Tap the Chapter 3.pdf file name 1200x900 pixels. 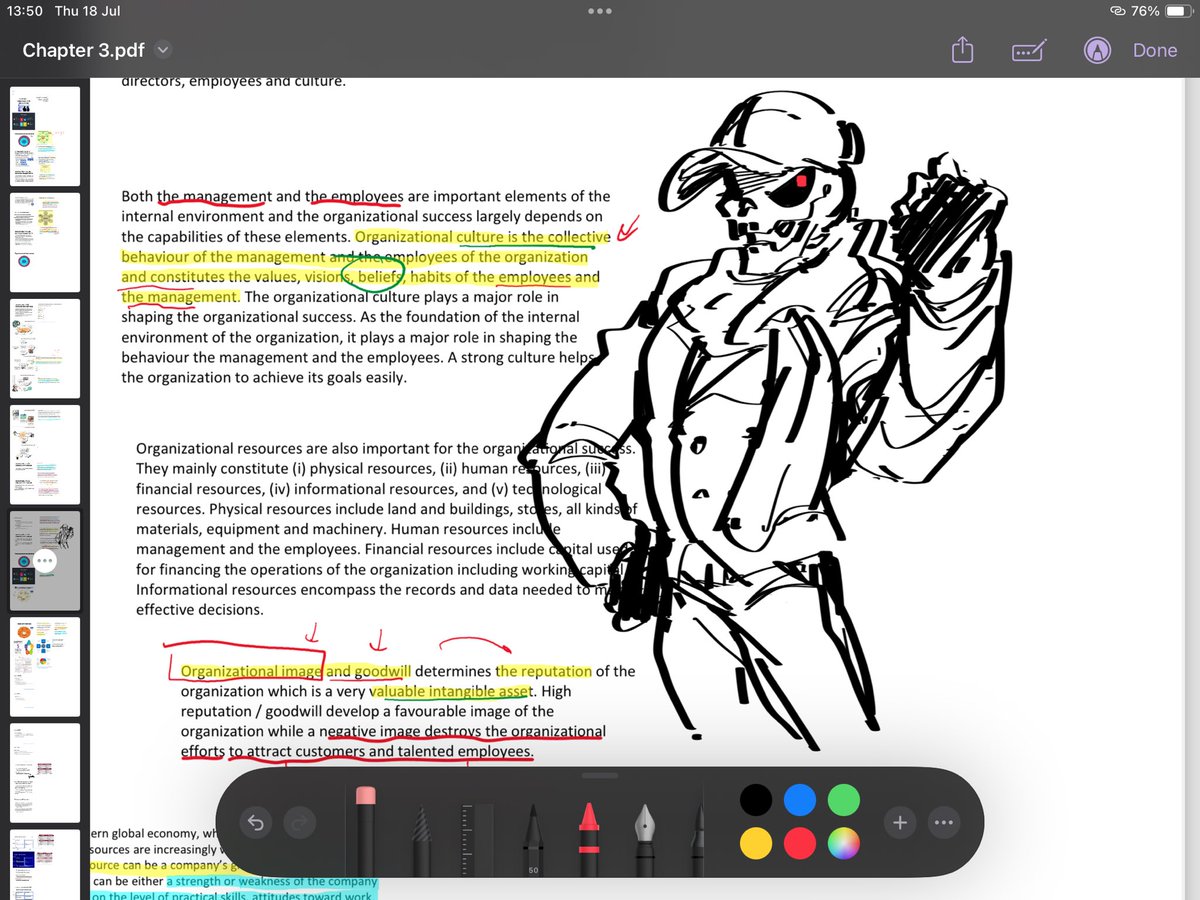click(x=83, y=50)
